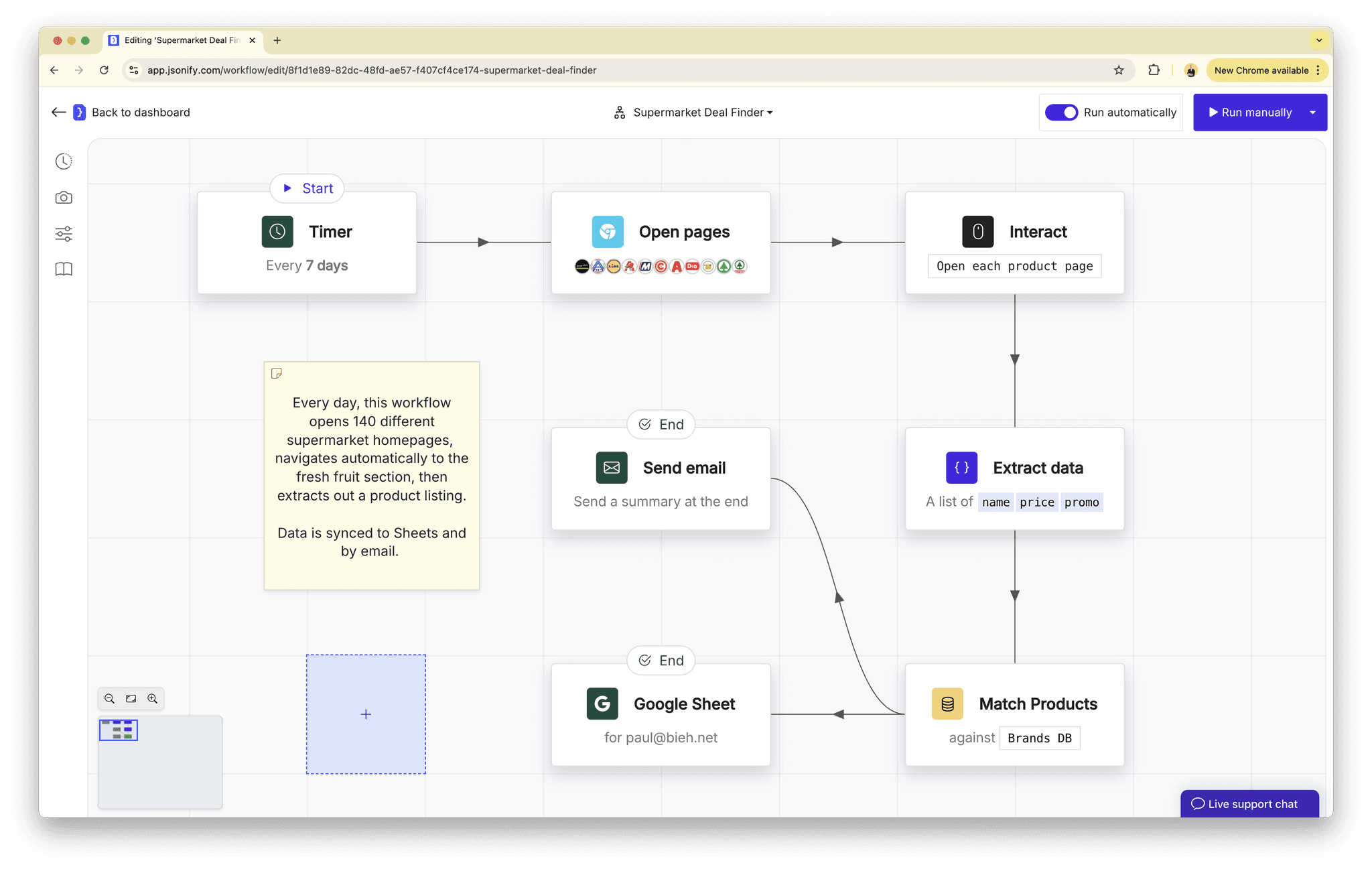Click the Start badge on Timer node
This screenshot has width=1372, height=869.
click(x=307, y=188)
